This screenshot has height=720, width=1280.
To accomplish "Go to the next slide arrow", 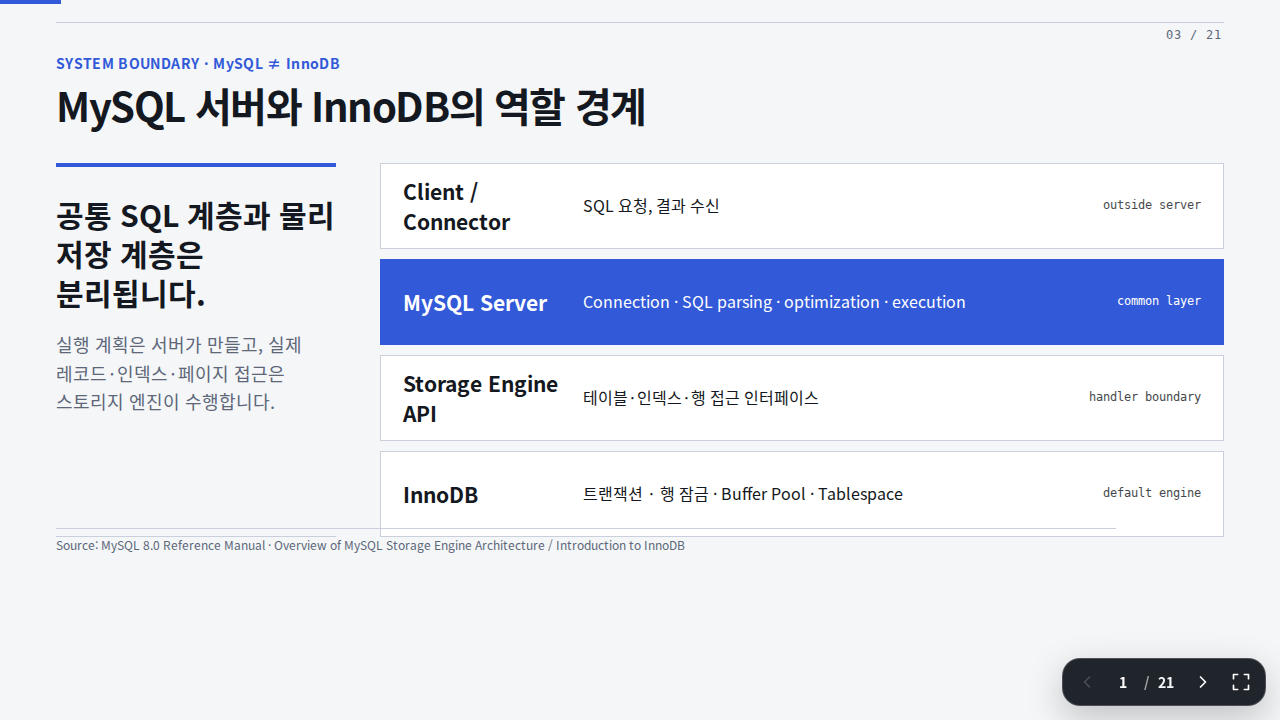I will coord(1203,682).
